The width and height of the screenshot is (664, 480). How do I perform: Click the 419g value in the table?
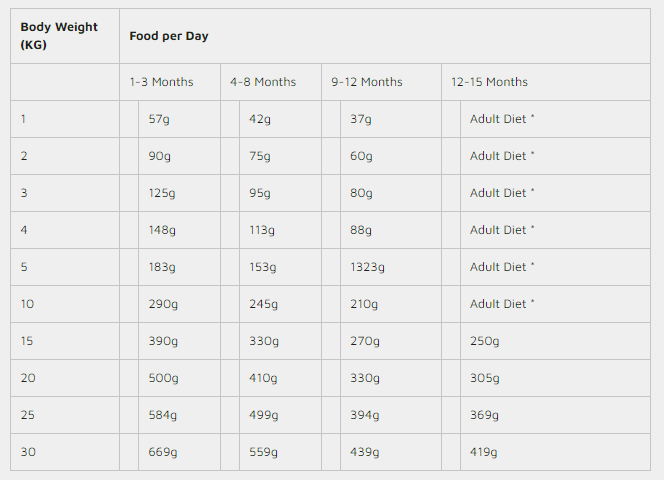(x=484, y=452)
